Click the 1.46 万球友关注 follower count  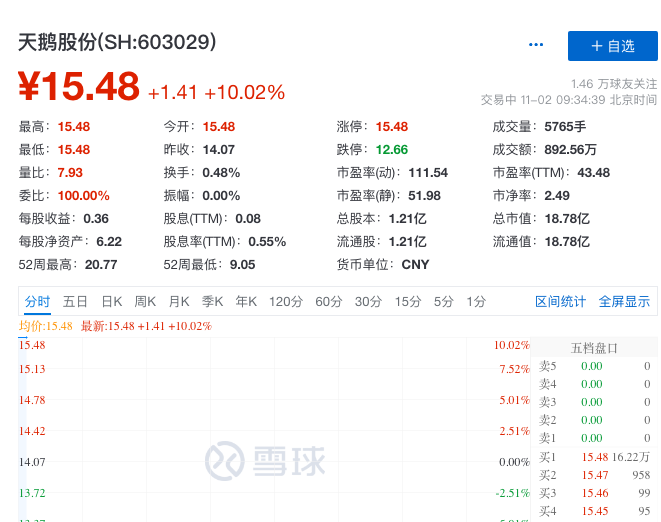(x=614, y=84)
